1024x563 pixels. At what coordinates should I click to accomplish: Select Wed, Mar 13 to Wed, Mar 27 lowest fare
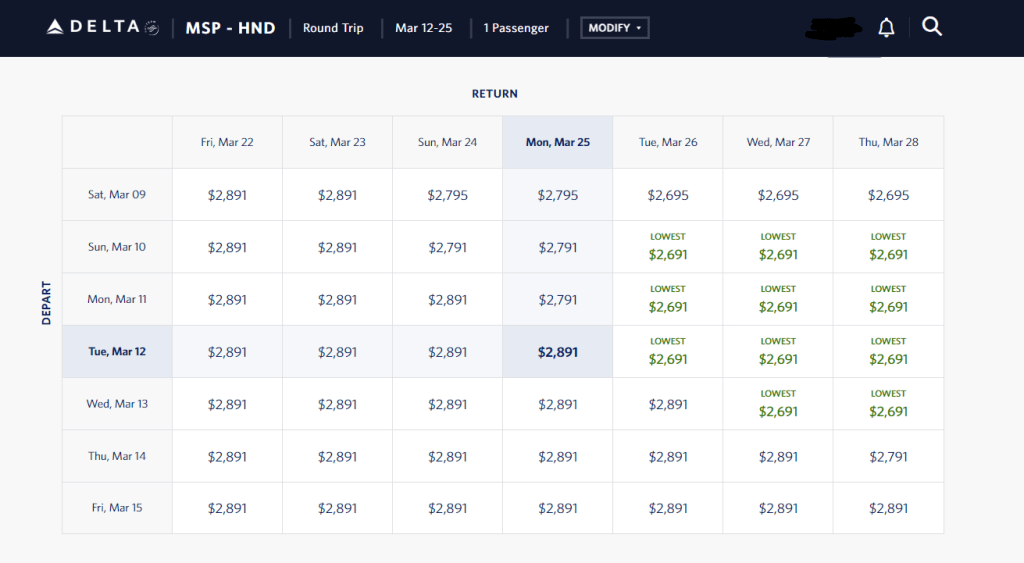click(x=778, y=404)
